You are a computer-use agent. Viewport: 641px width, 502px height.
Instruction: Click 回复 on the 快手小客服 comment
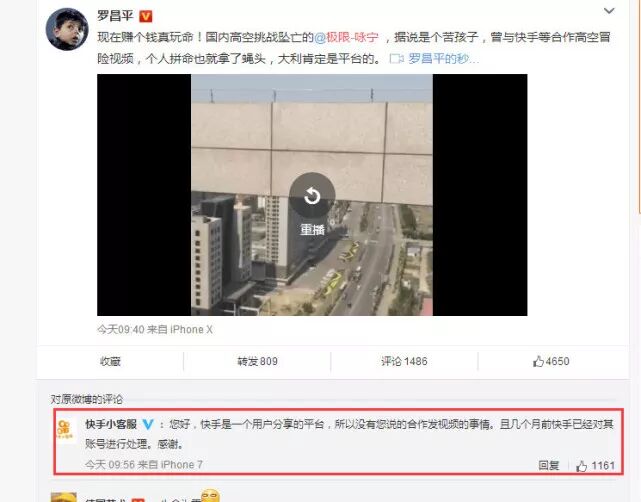click(x=549, y=466)
